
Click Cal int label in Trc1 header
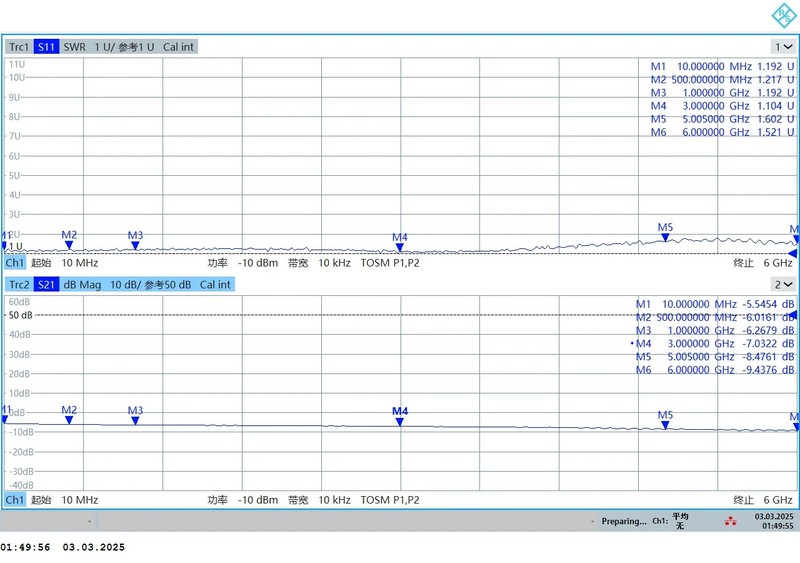tap(179, 47)
